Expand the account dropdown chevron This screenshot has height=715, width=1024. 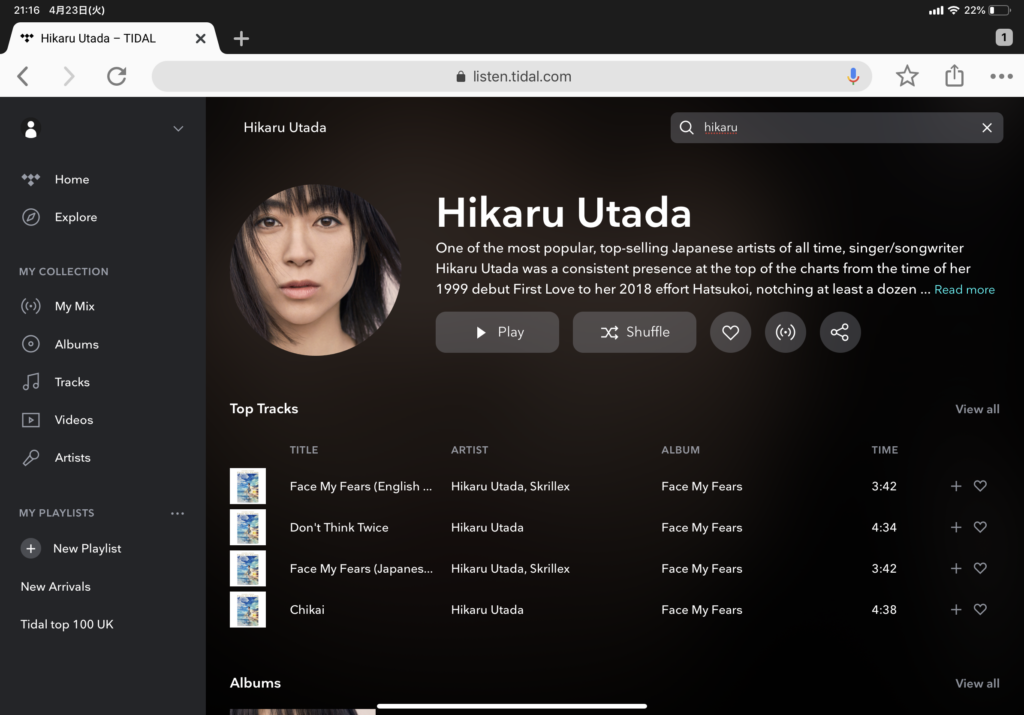[178, 129]
